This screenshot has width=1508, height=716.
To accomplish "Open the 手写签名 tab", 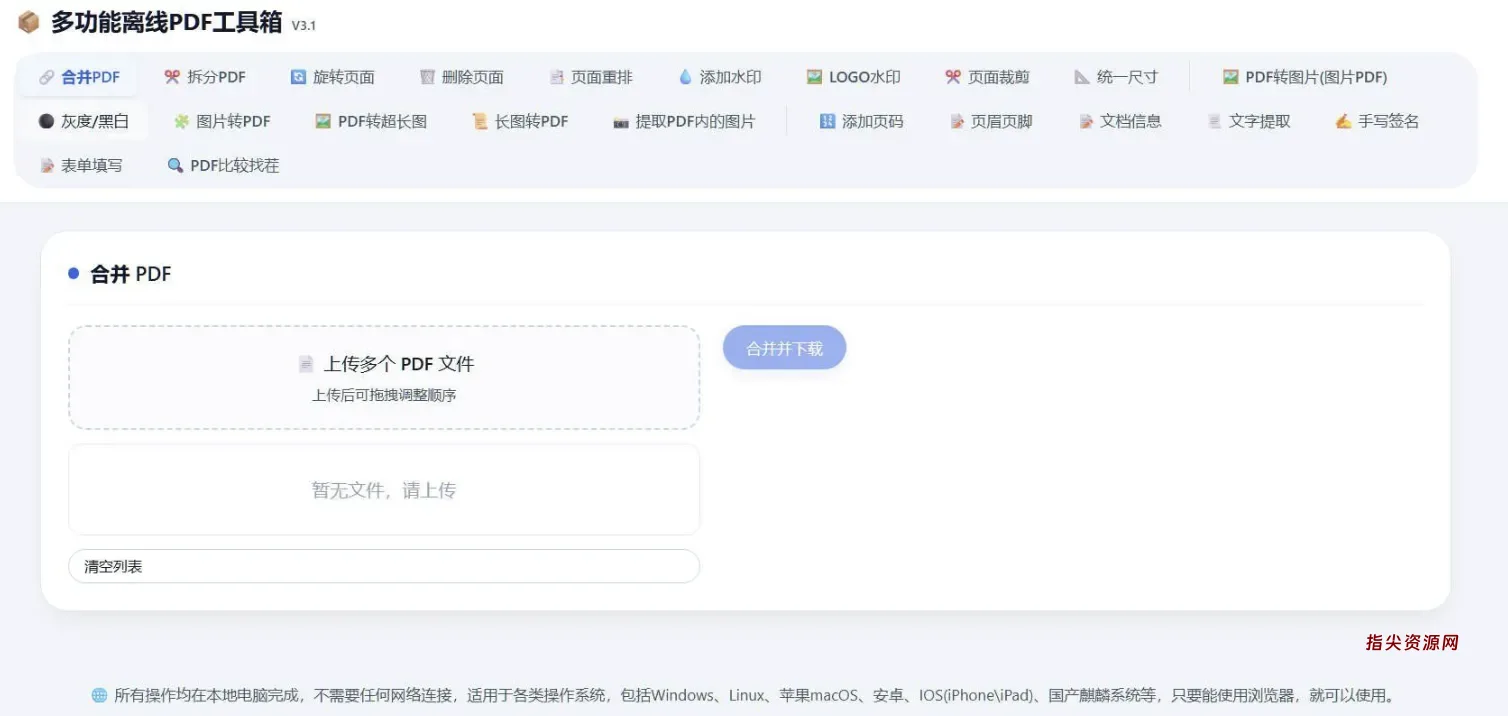I will click(1378, 121).
